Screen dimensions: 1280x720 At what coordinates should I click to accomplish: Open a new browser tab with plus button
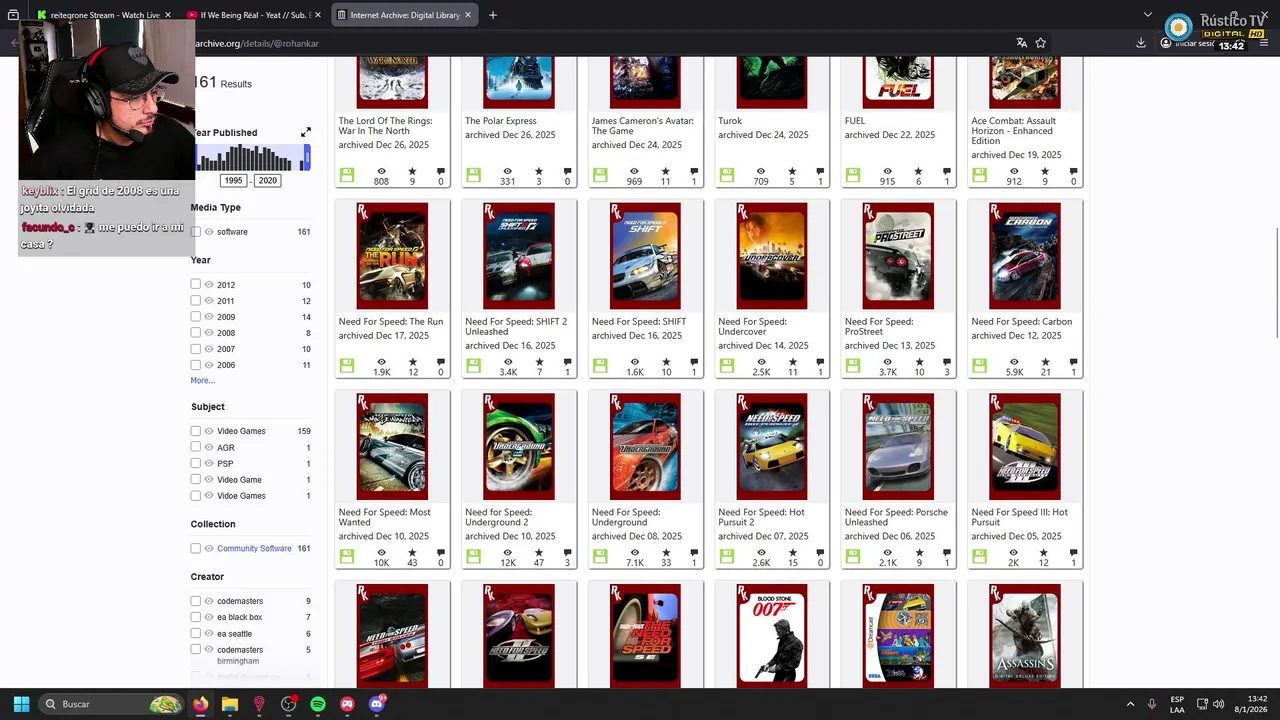click(493, 15)
